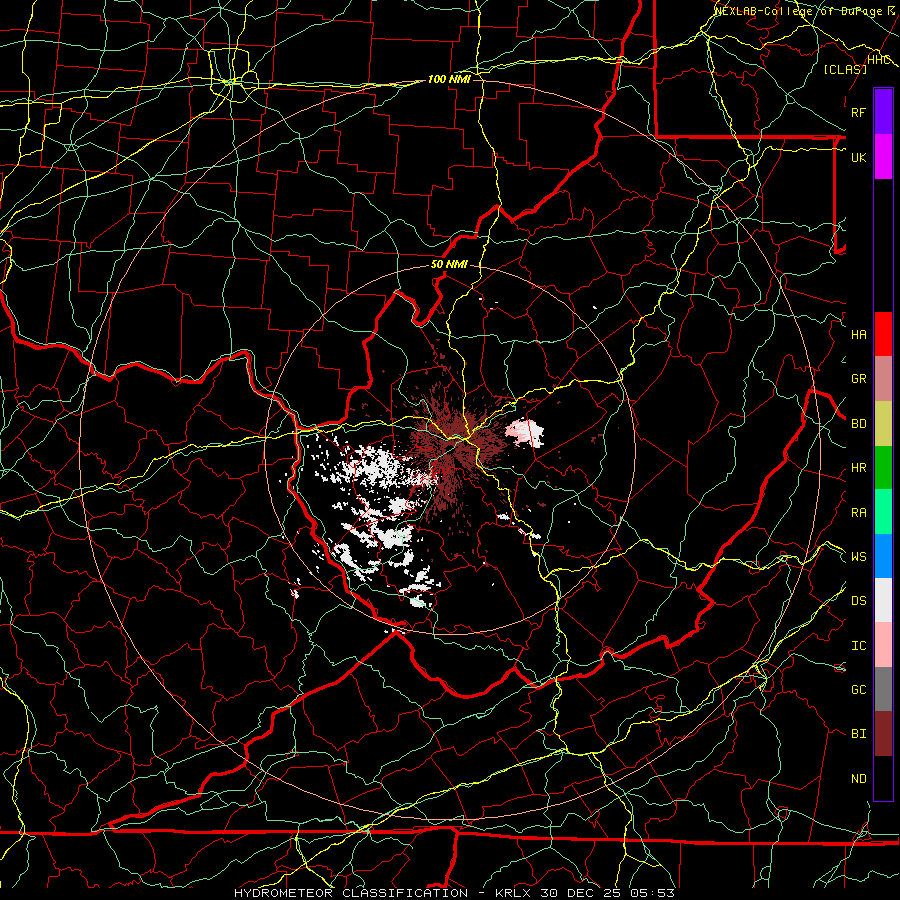This screenshot has height=900, width=900.
Task: Click the DS legend label
Action: pyautogui.click(x=859, y=601)
